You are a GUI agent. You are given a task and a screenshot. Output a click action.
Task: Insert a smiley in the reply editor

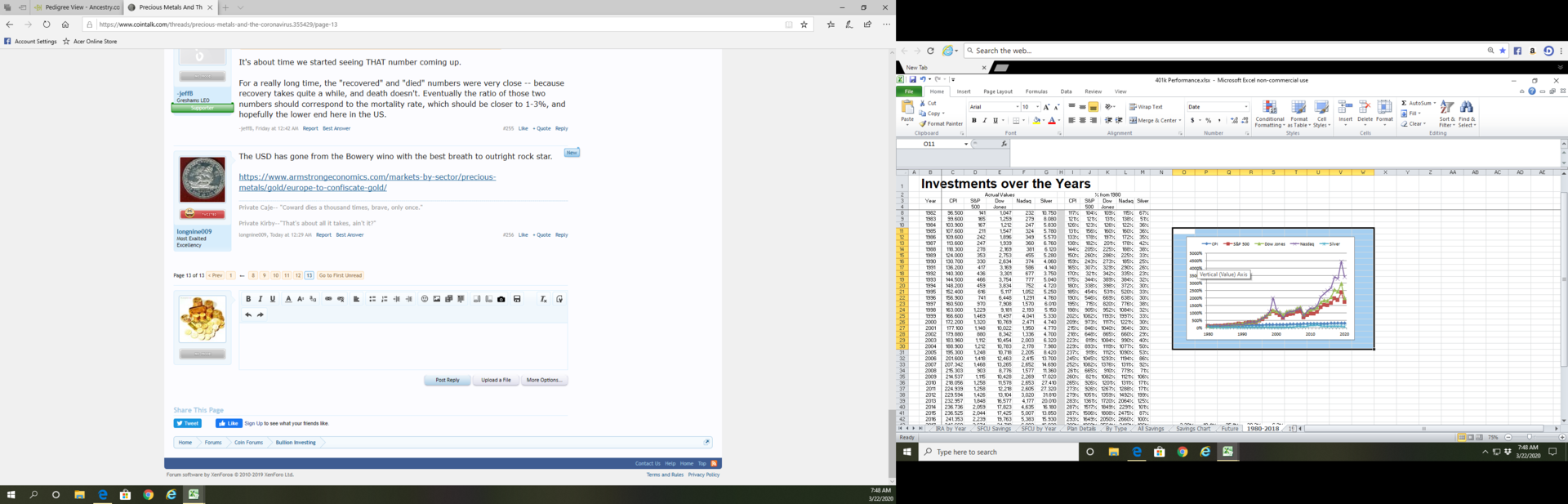point(424,299)
